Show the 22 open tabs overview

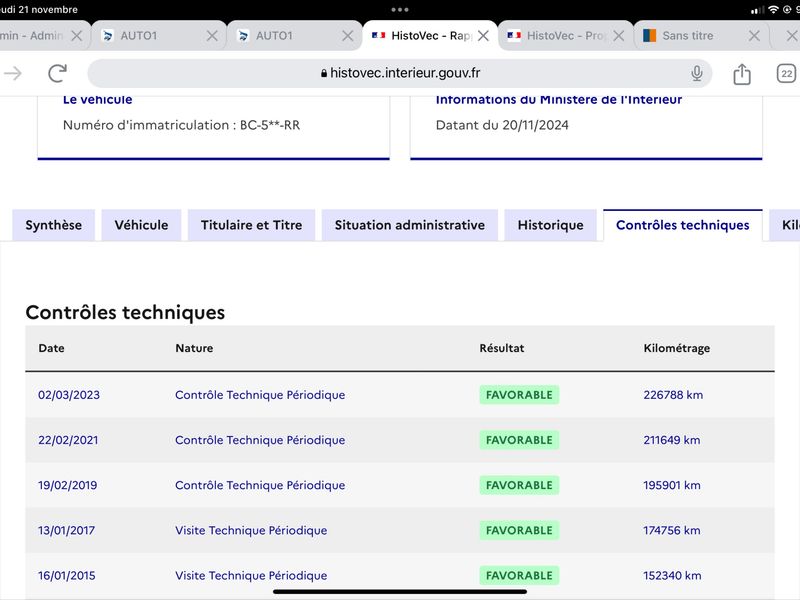(786, 73)
